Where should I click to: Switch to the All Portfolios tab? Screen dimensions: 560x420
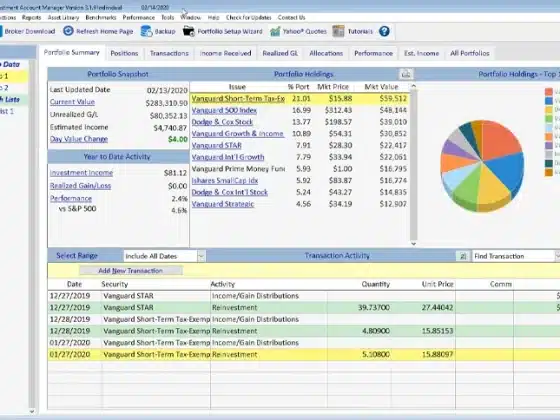pos(470,53)
